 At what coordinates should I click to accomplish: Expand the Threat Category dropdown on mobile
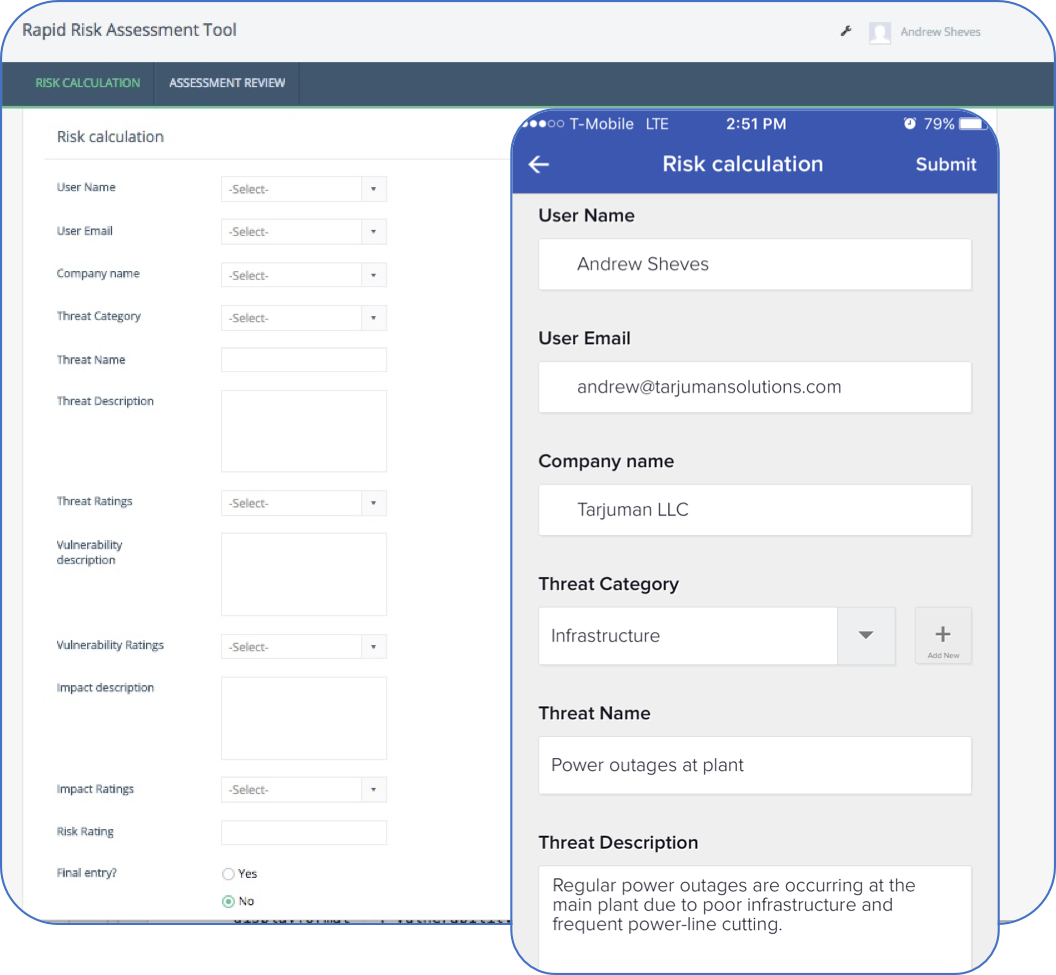pyautogui.click(x=866, y=635)
